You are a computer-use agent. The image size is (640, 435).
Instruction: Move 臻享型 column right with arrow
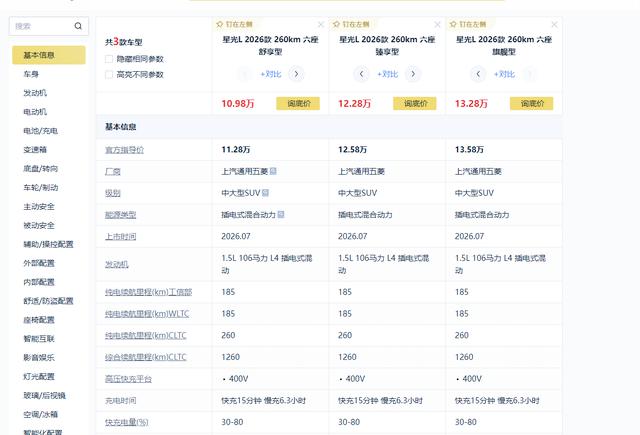tap(413, 74)
